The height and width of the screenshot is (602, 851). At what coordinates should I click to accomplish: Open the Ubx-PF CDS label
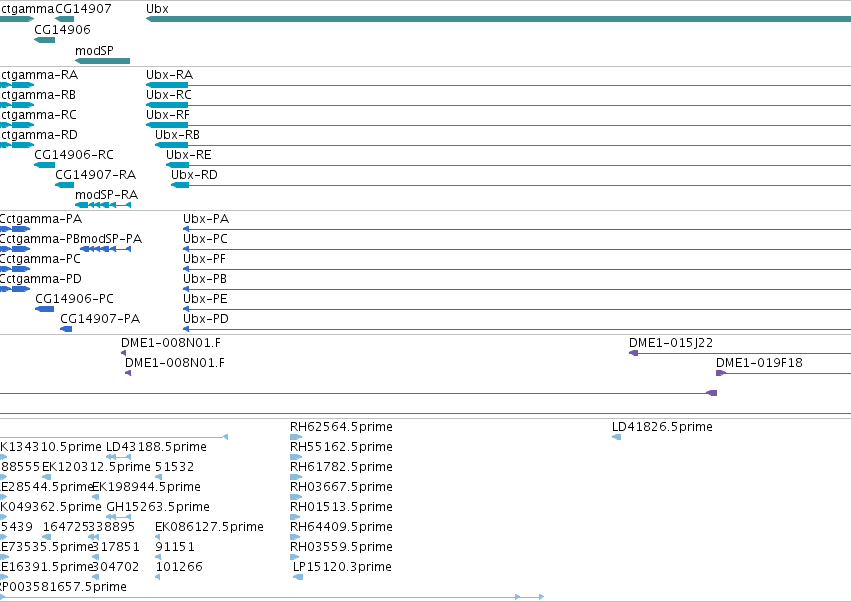[x=204, y=259]
